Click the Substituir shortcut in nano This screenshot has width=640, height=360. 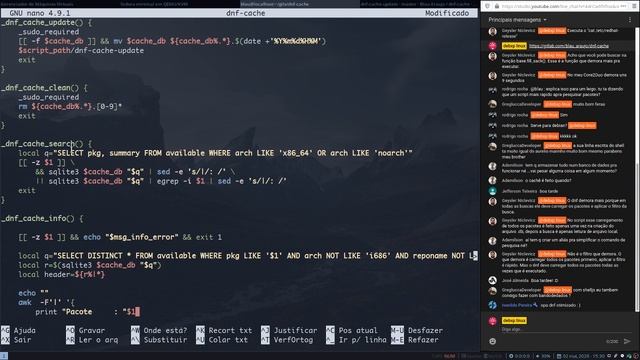[x=159, y=340]
